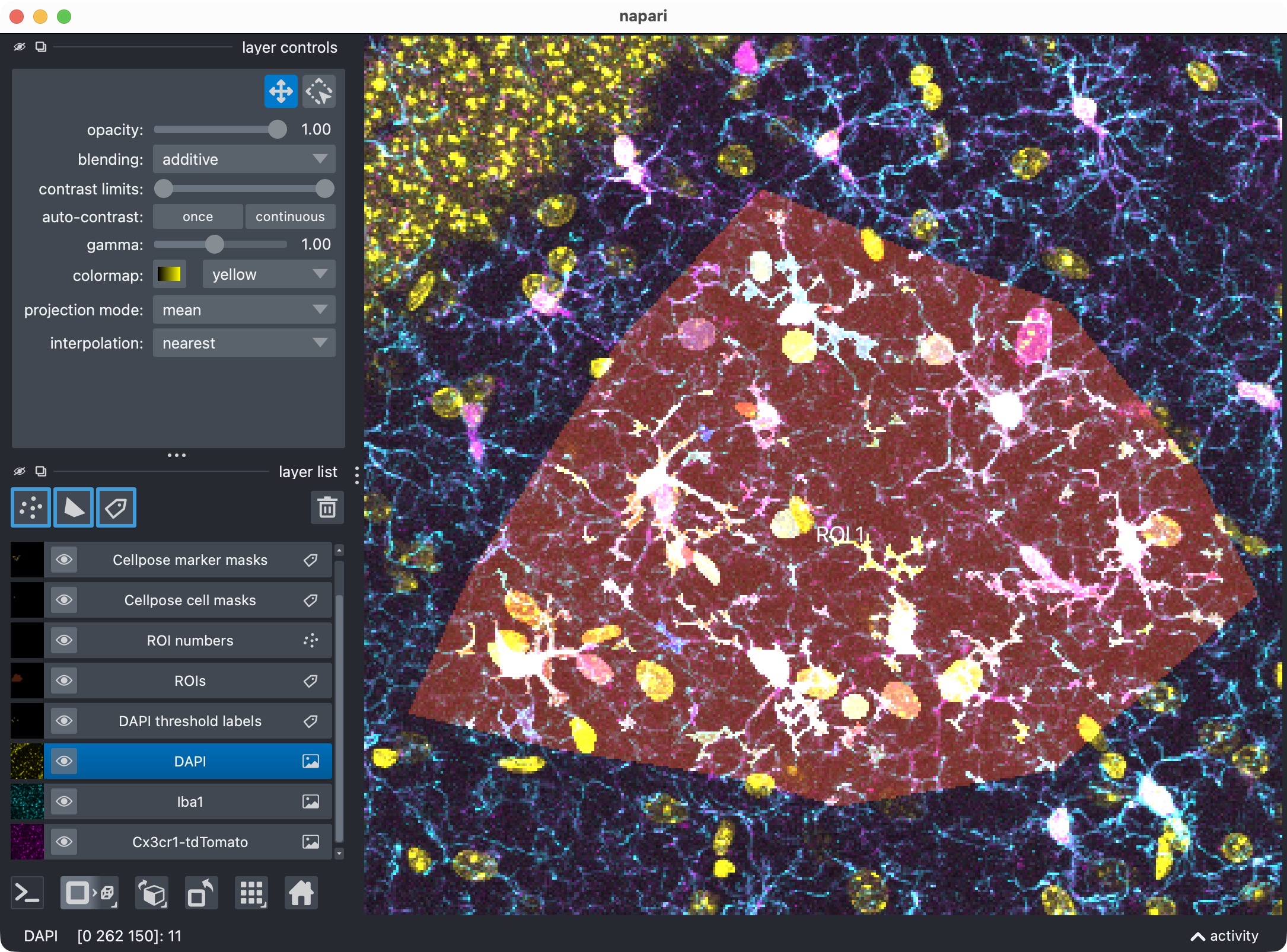Delete selected layers with trash icon
1287x952 pixels.
point(327,507)
